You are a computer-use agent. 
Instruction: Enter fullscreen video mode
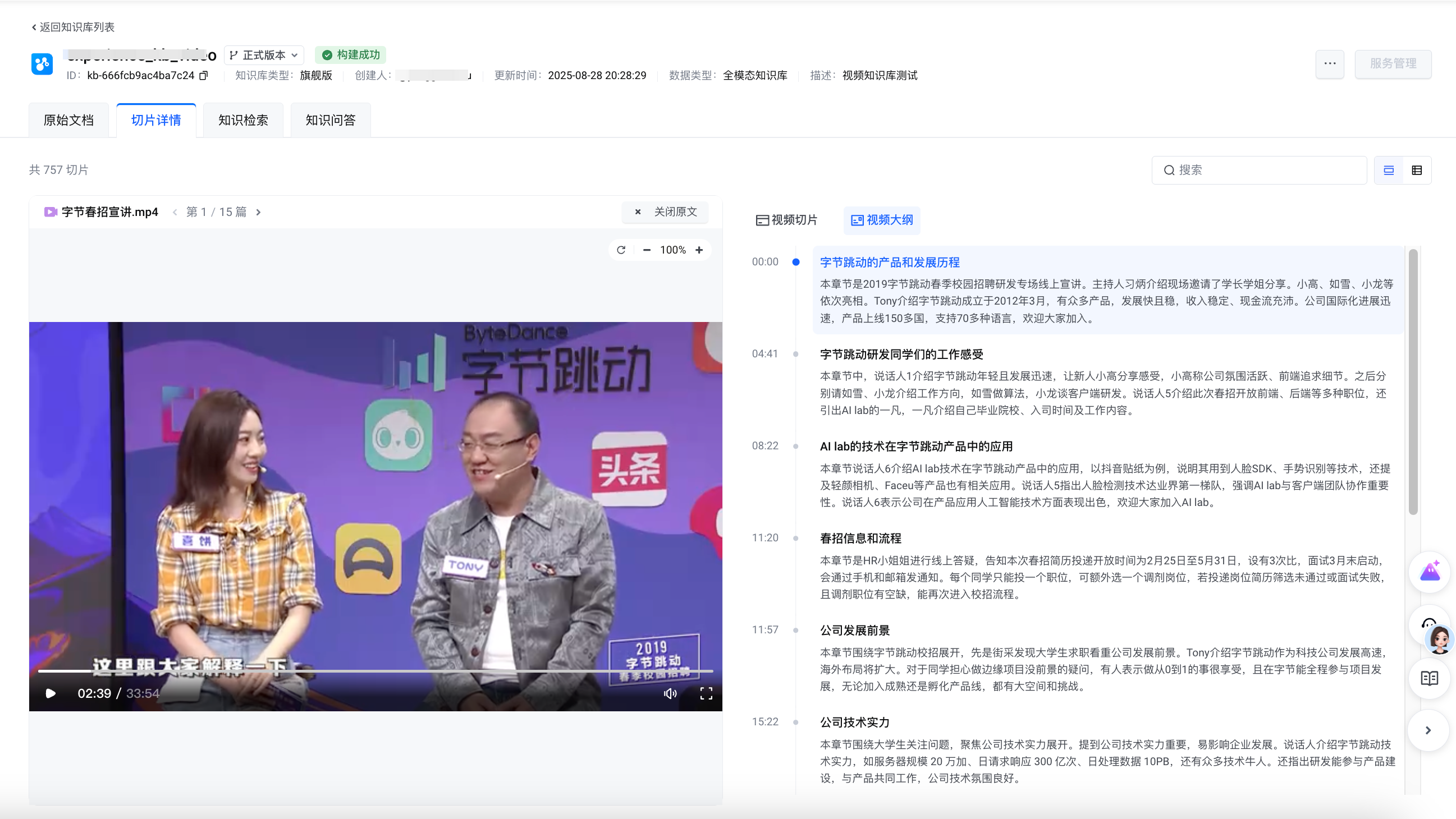(706, 693)
